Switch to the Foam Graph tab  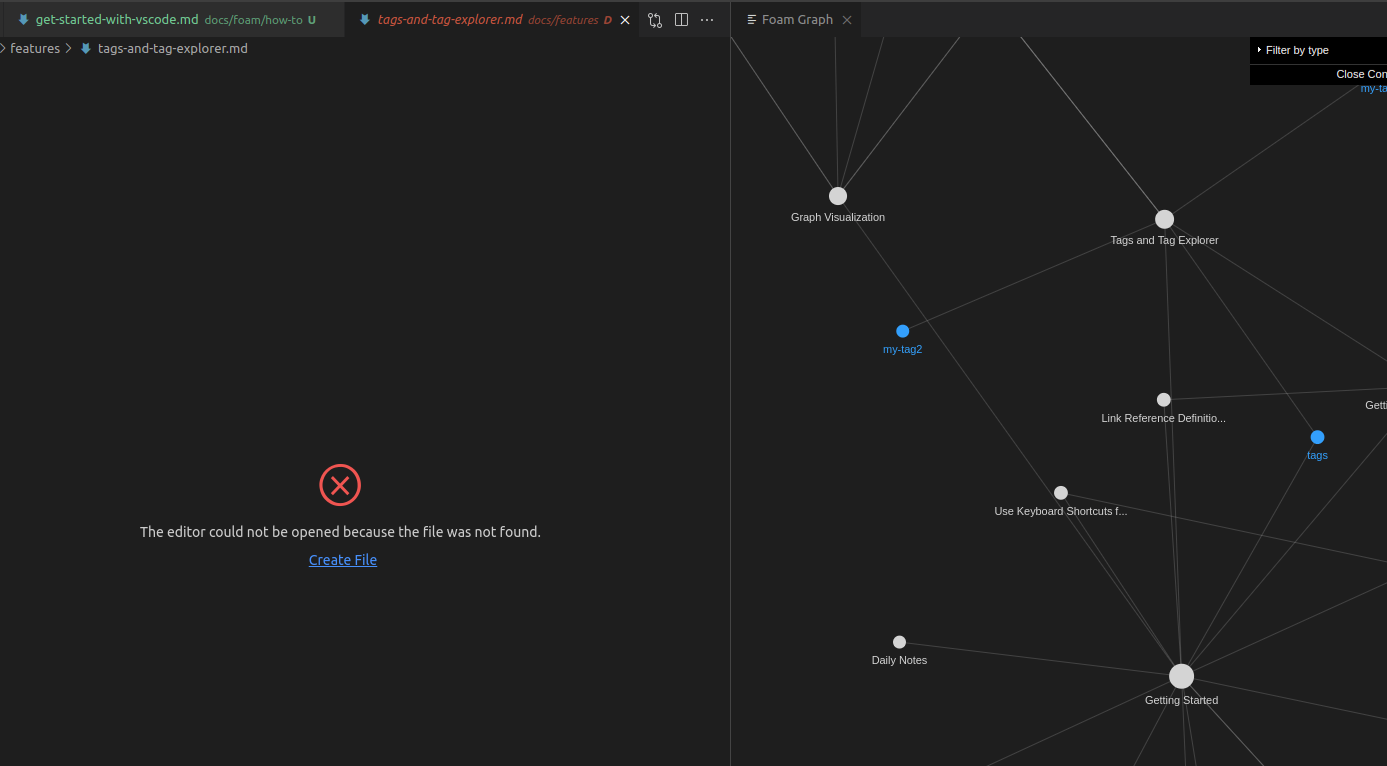[x=795, y=19]
